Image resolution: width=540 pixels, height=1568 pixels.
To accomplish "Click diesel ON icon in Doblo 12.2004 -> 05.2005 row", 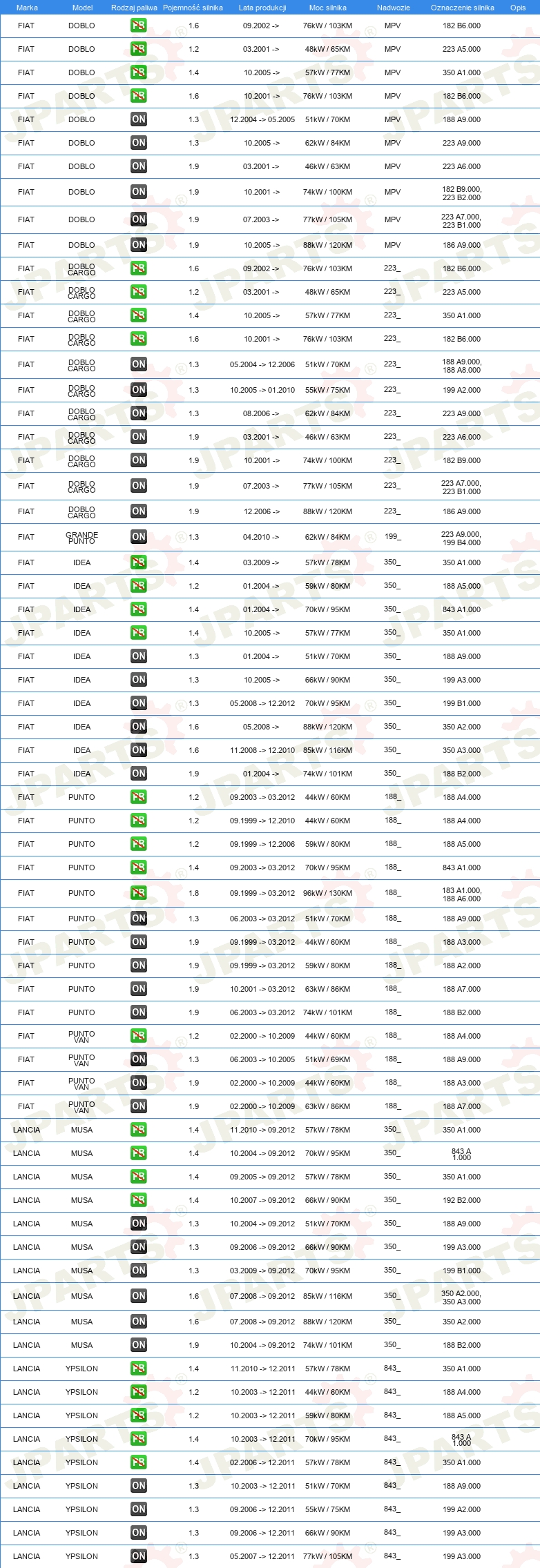I will pyautogui.click(x=139, y=119).
